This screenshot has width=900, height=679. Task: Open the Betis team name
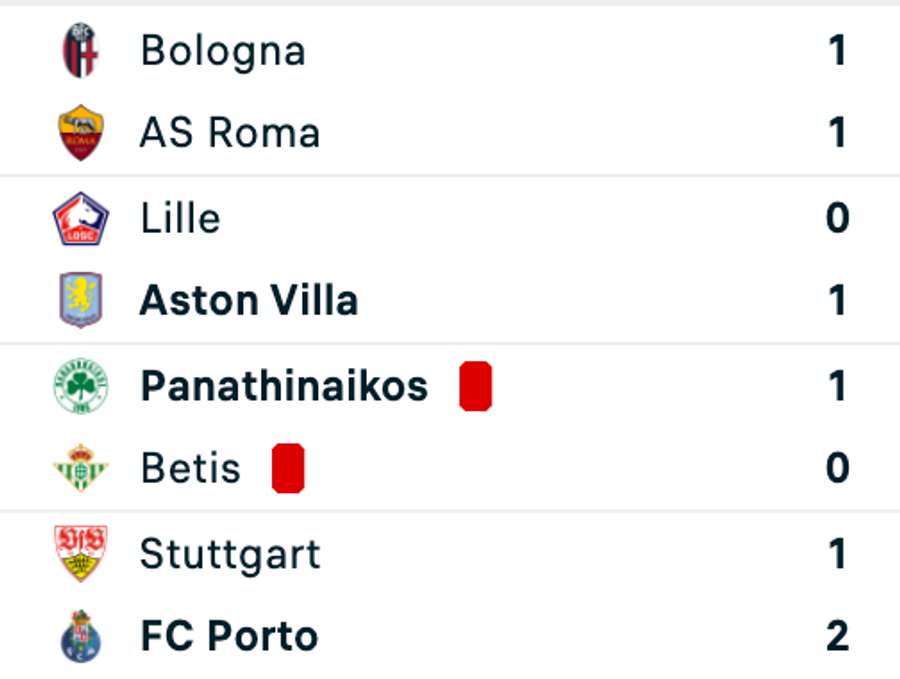(190, 468)
